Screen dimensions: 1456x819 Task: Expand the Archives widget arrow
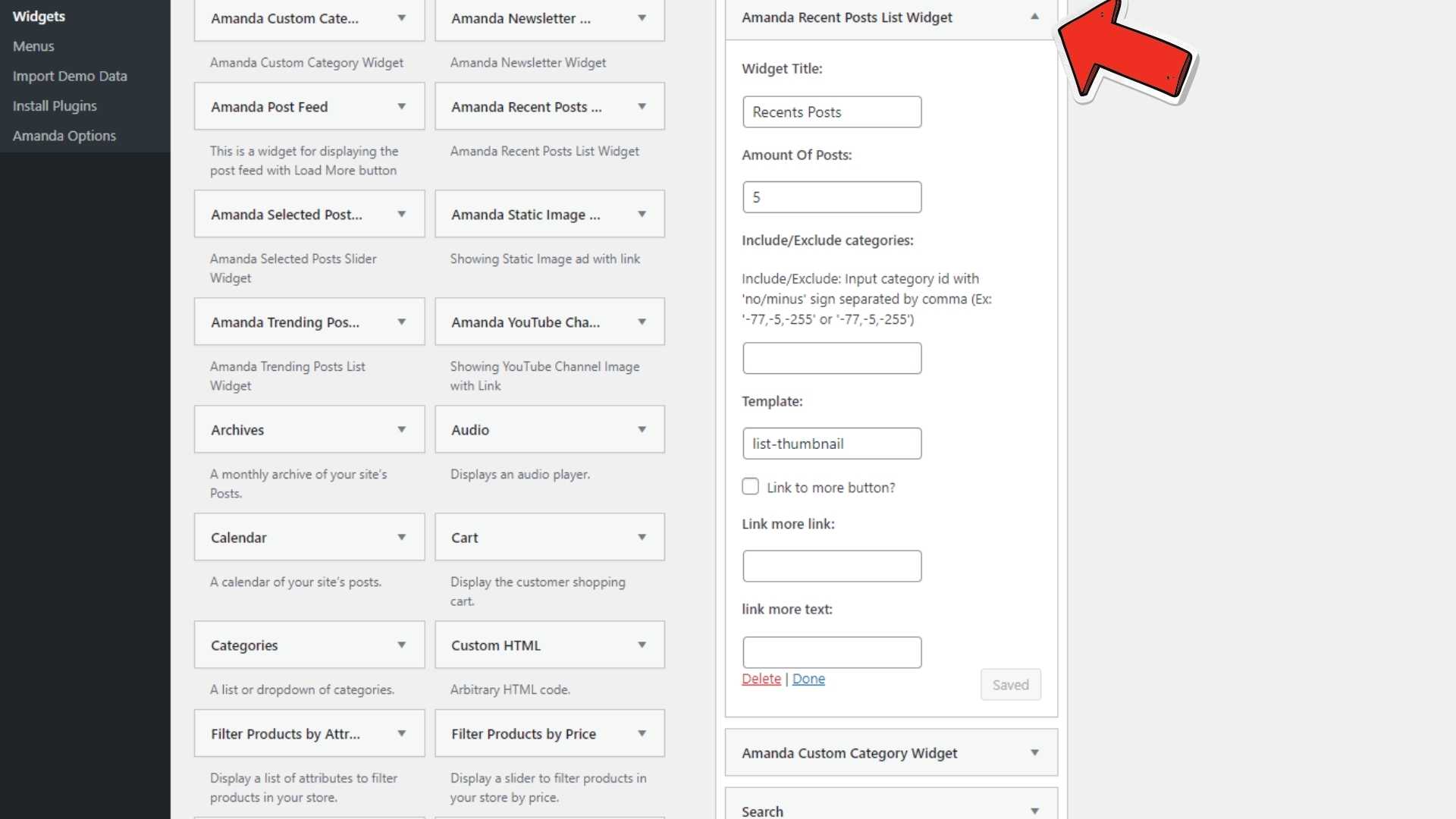(401, 430)
